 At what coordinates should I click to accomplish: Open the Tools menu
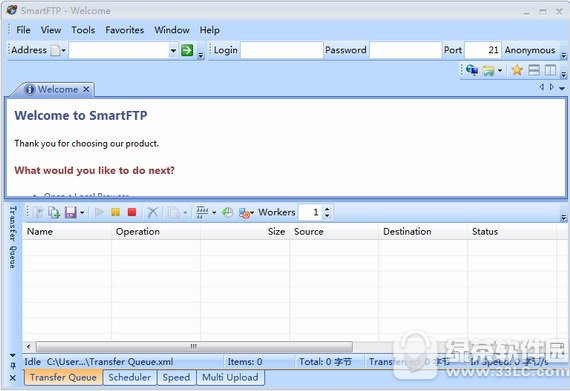(x=83, y=30)
